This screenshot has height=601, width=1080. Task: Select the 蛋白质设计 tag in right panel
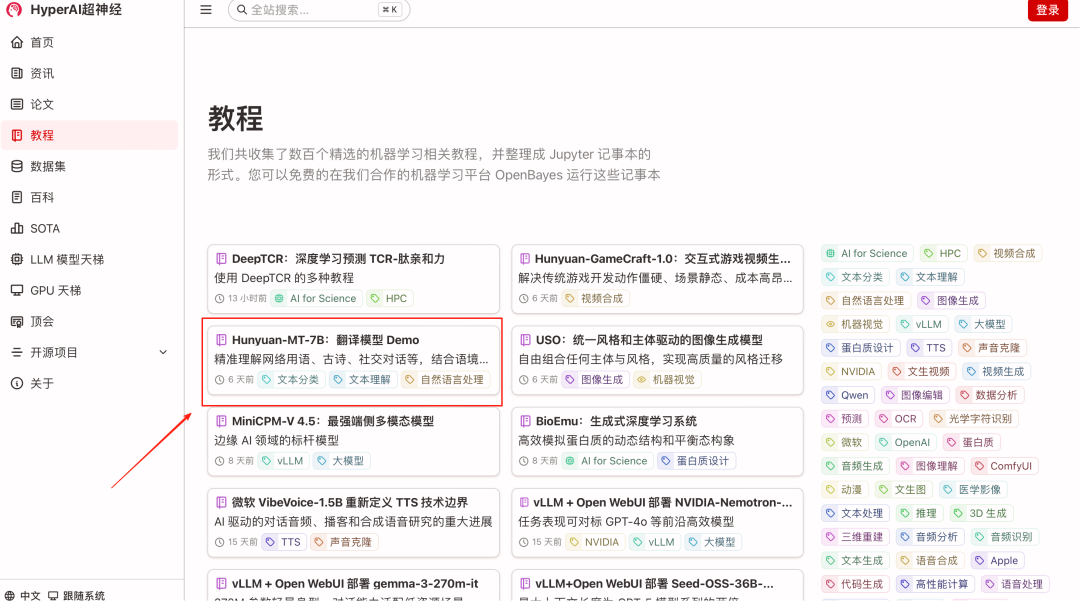[859, 348]
